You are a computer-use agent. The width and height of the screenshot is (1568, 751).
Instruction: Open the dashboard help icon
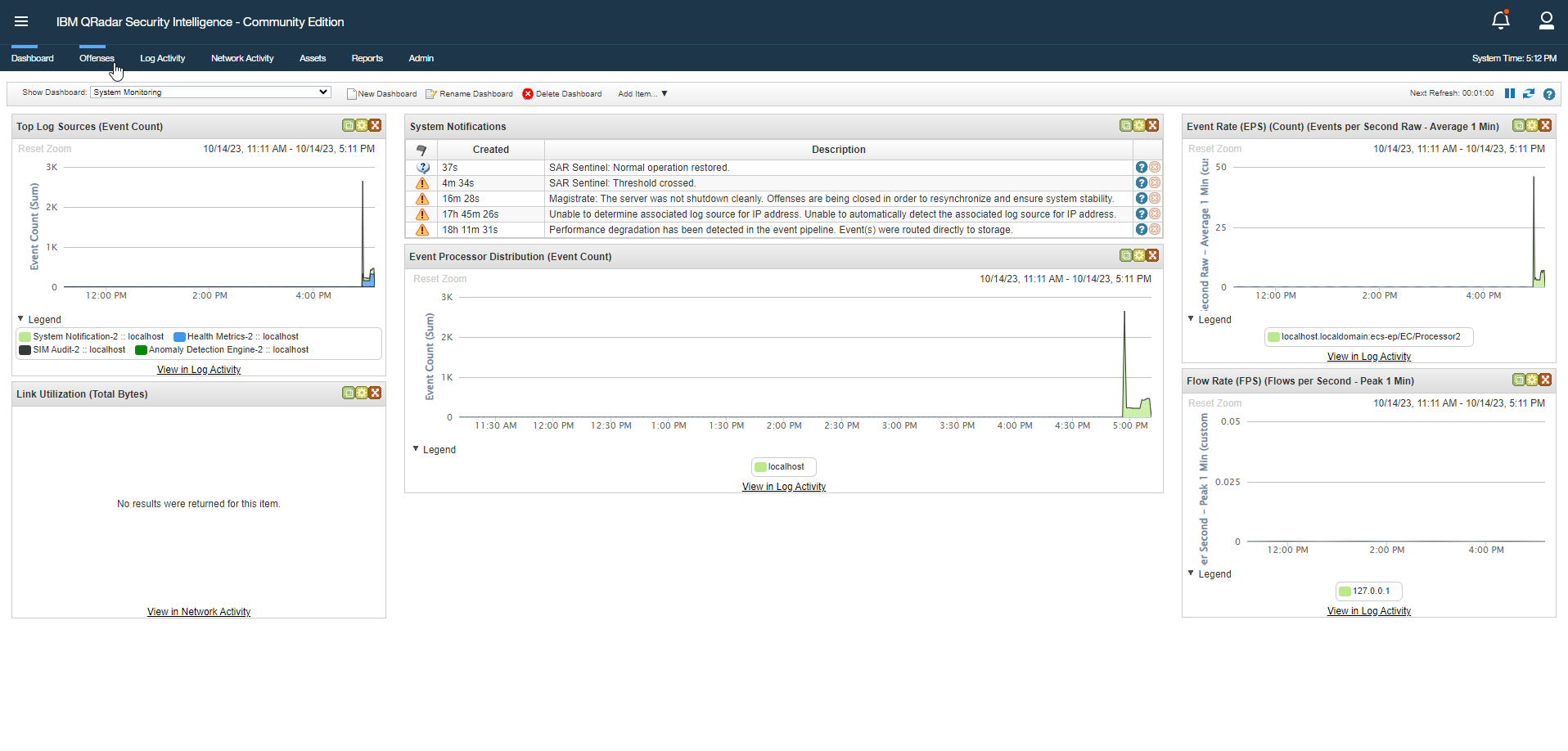point(1548,94)
